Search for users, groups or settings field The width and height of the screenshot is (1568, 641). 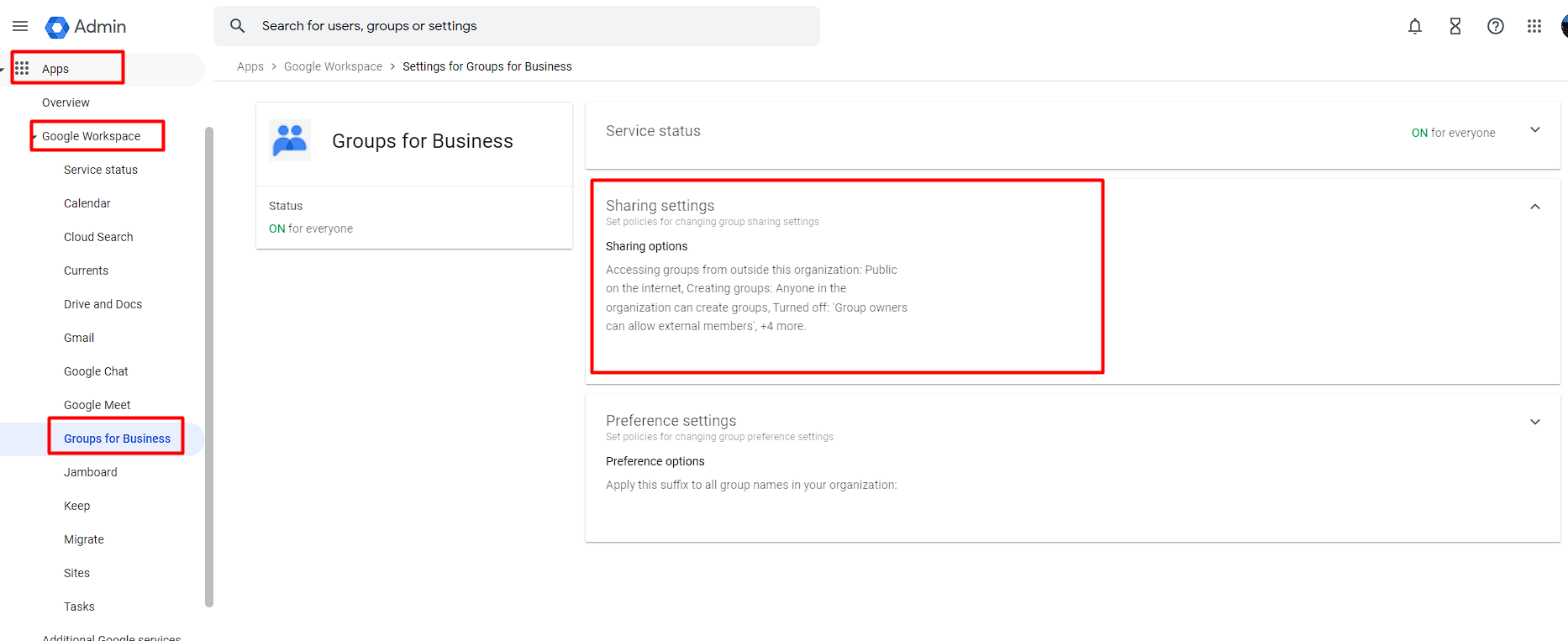point(517,26)
